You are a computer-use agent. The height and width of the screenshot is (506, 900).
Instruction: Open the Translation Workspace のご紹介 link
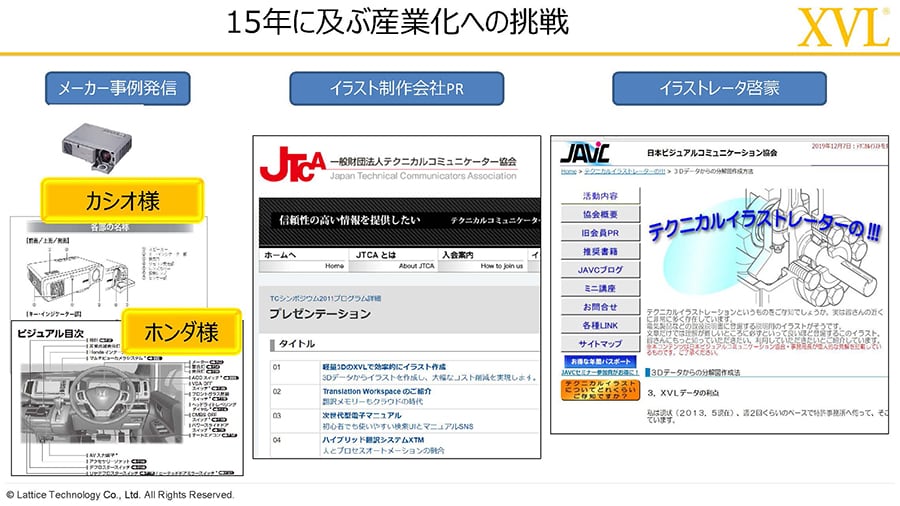click(377, 391)
